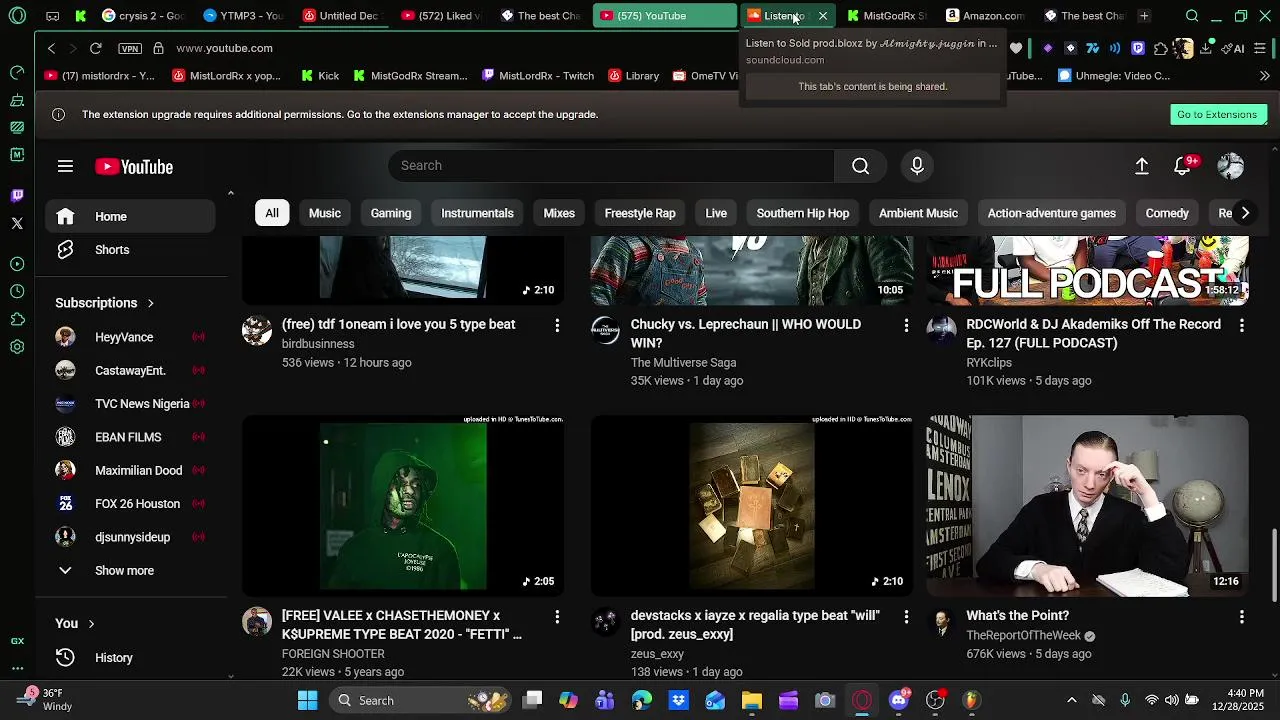Open the Create upload icon

click(x=1142, y=166)
